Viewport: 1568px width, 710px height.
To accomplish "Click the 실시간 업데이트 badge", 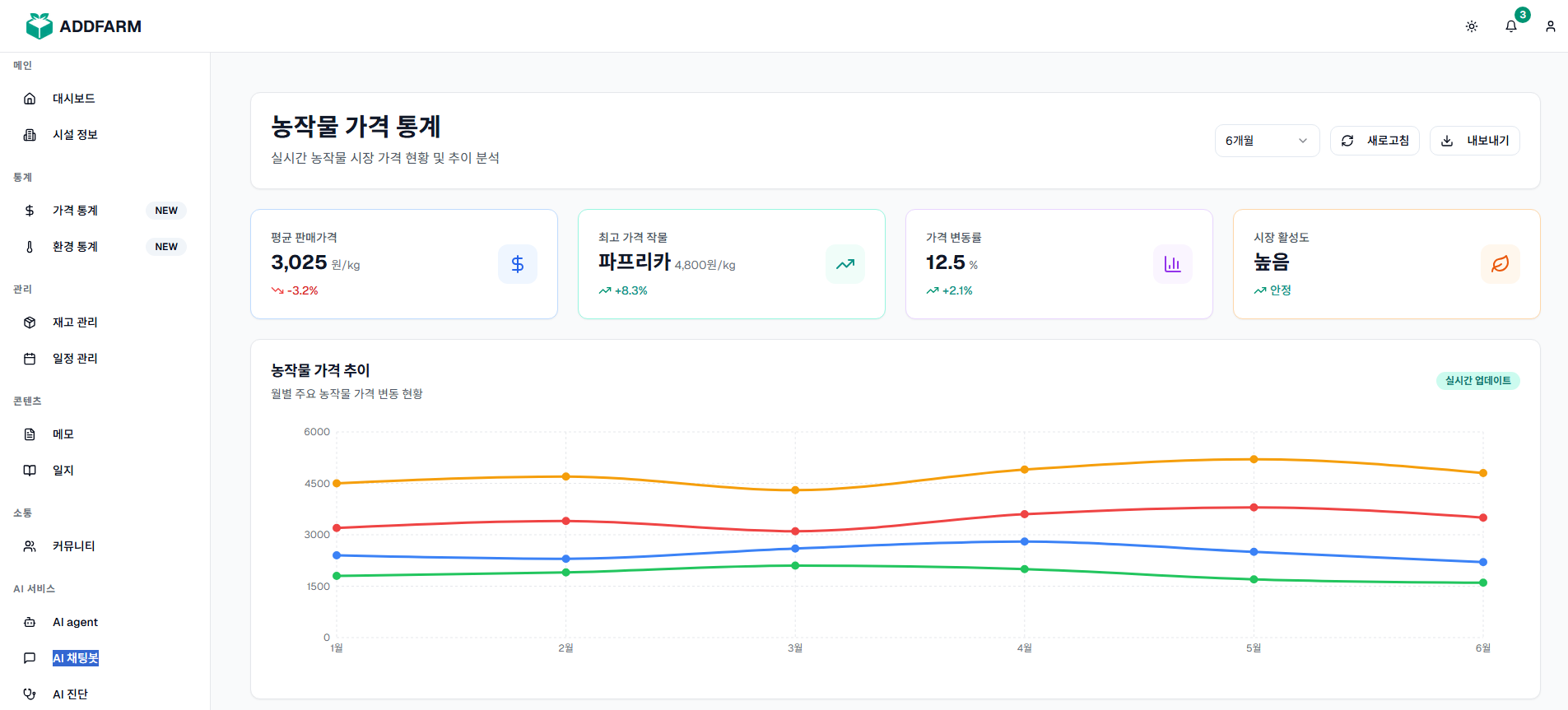I will [x=1477, y=381].
